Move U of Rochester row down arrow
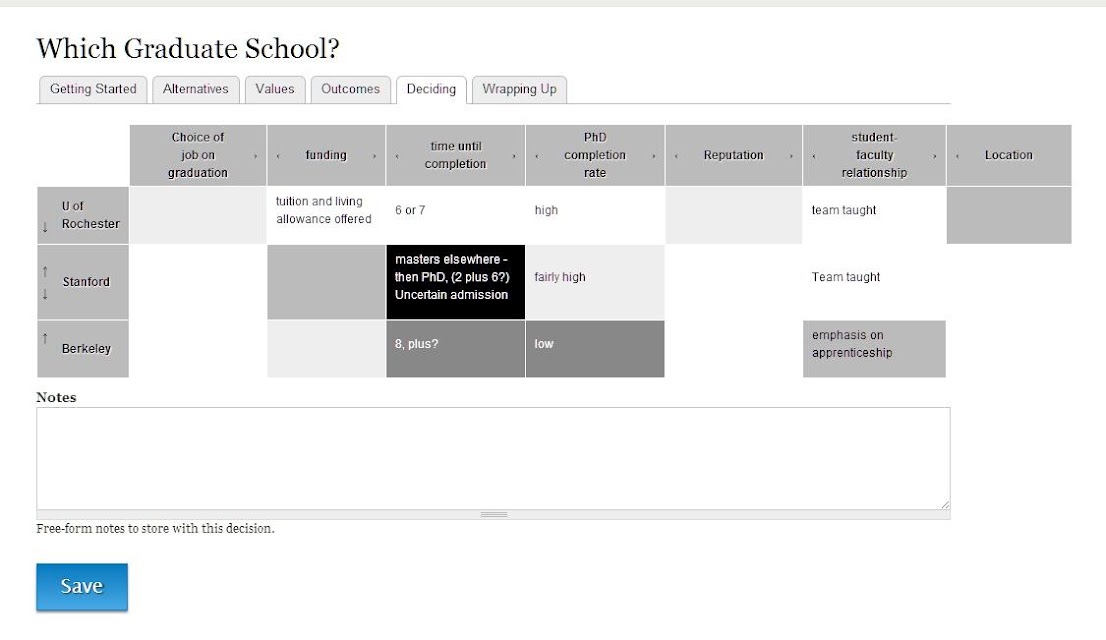This screenshot has width=1106, height=640. [45, 227]
